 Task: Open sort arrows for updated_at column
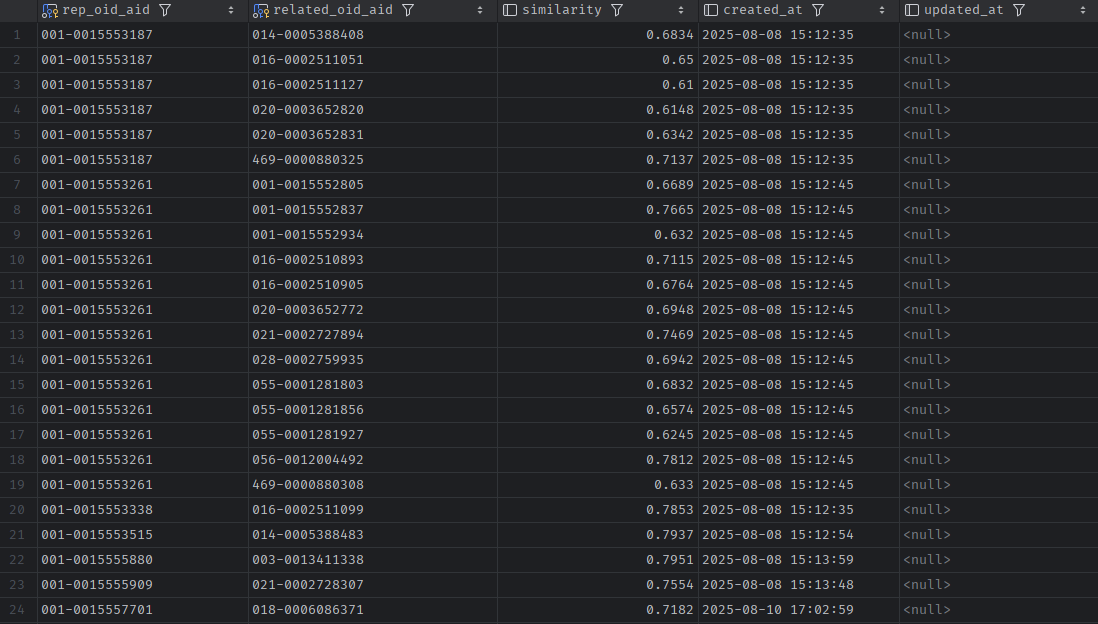pos(1083,11)
